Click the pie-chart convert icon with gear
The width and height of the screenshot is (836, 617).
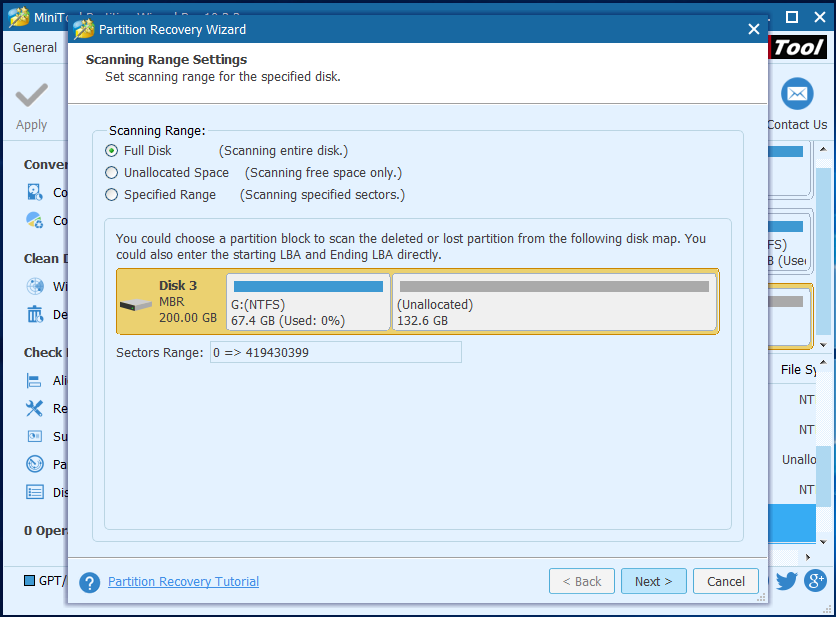pos(35,220)
